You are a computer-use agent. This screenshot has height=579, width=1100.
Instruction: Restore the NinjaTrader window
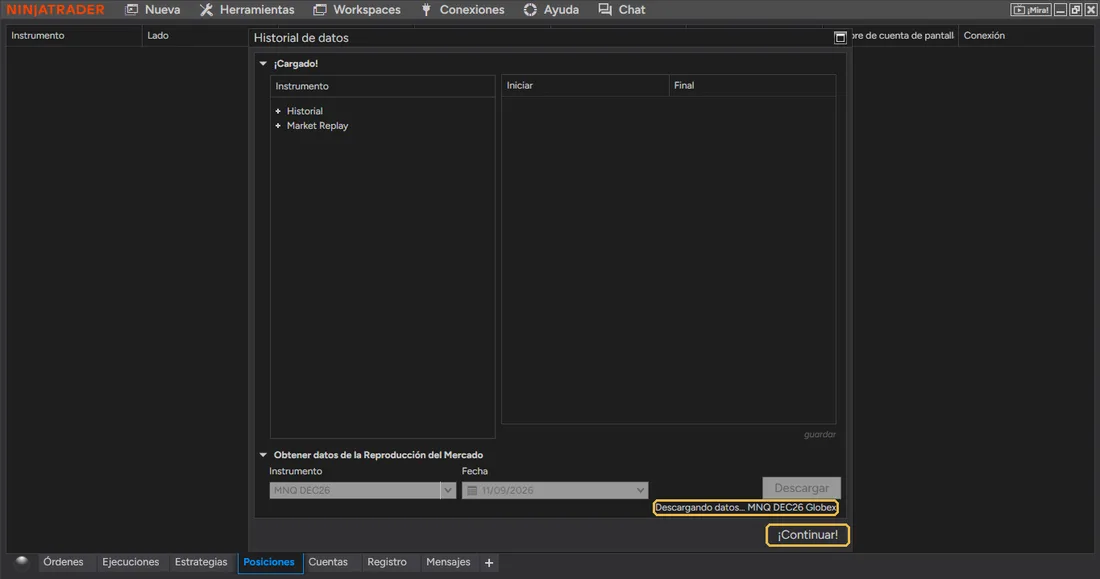click(1075, 10)
